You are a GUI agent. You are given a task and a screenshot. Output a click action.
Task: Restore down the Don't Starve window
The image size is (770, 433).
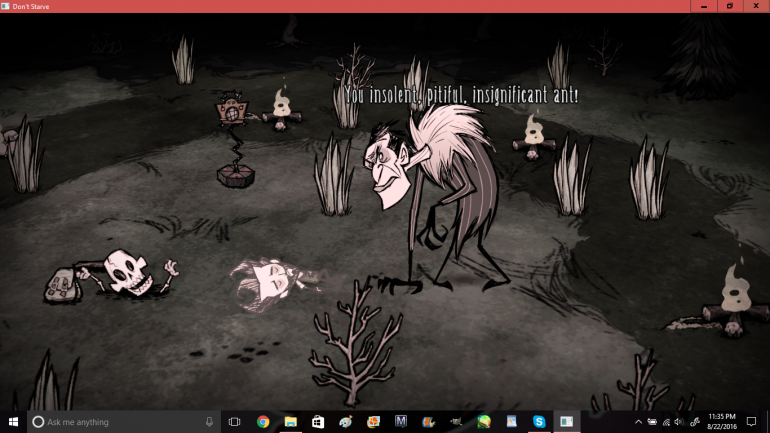[730, 6]
